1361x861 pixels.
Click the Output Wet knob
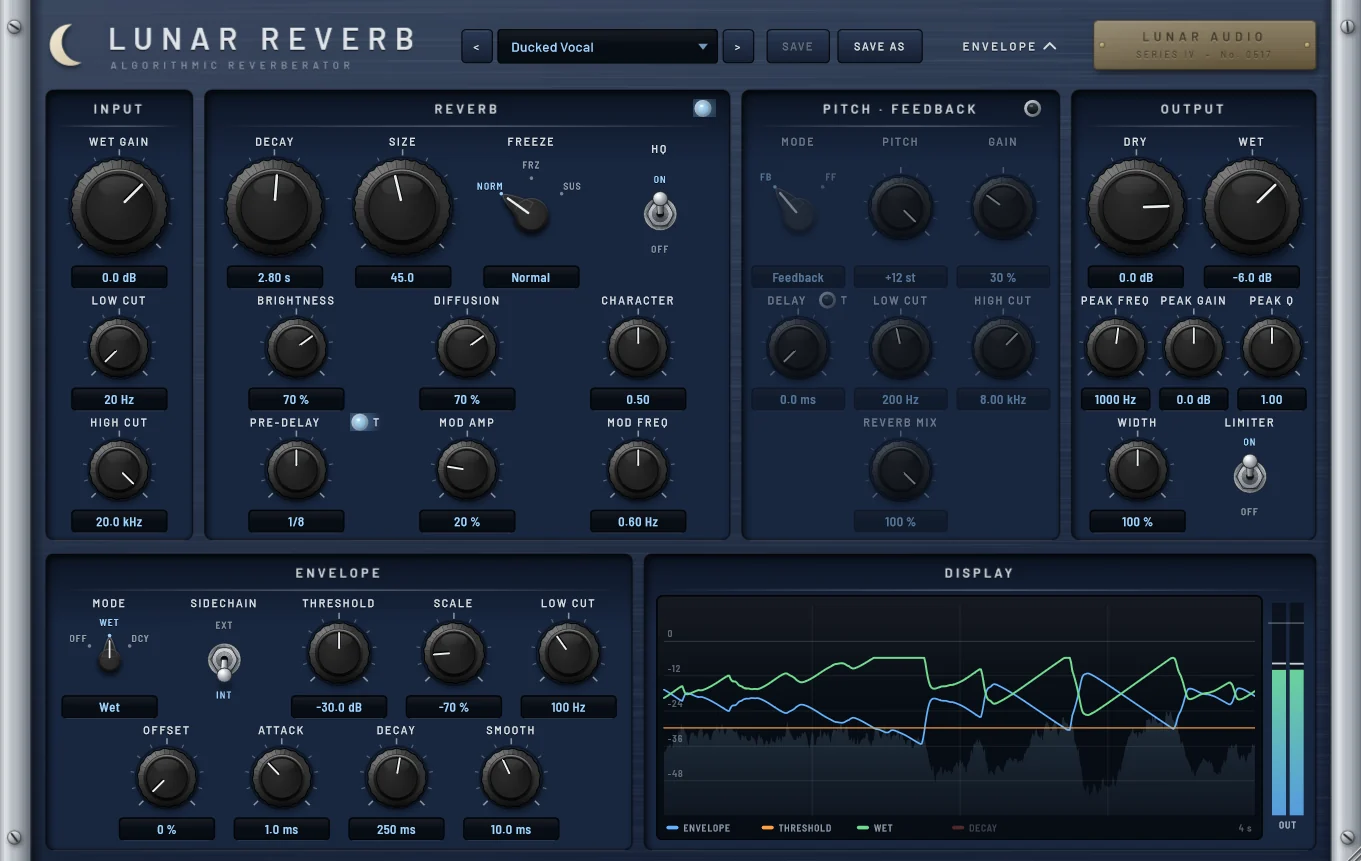(x=1252, y=207)
